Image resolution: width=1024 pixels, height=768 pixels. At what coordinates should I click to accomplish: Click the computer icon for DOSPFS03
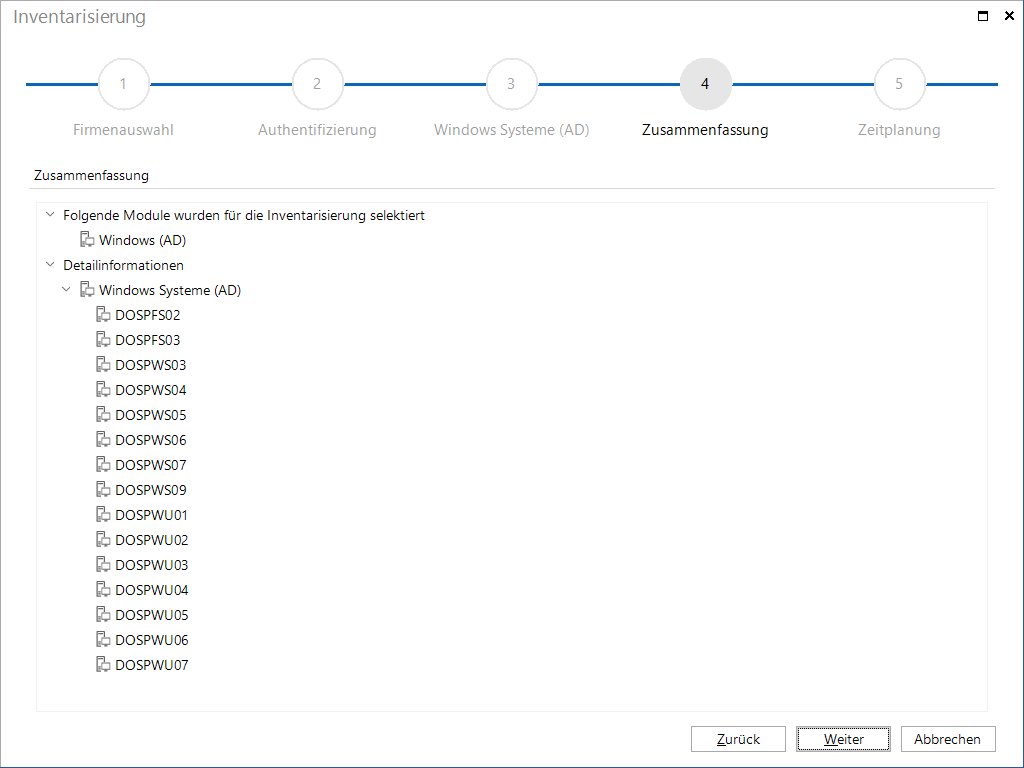(103, 340)
